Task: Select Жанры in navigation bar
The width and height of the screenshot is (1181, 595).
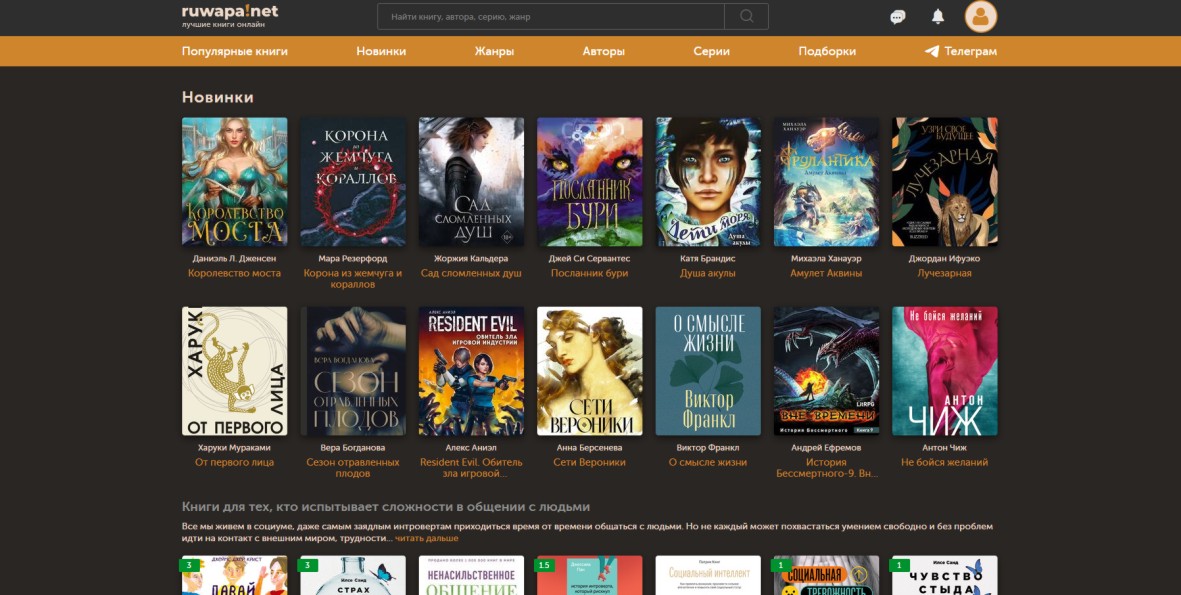Action: coord(494,51)
